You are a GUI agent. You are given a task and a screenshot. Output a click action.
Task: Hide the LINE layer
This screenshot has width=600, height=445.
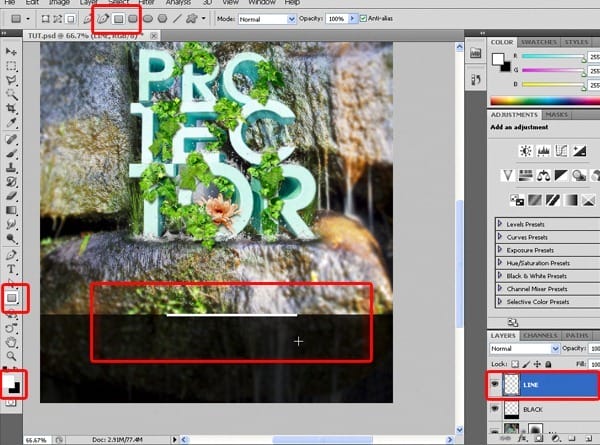coord(495,383)
